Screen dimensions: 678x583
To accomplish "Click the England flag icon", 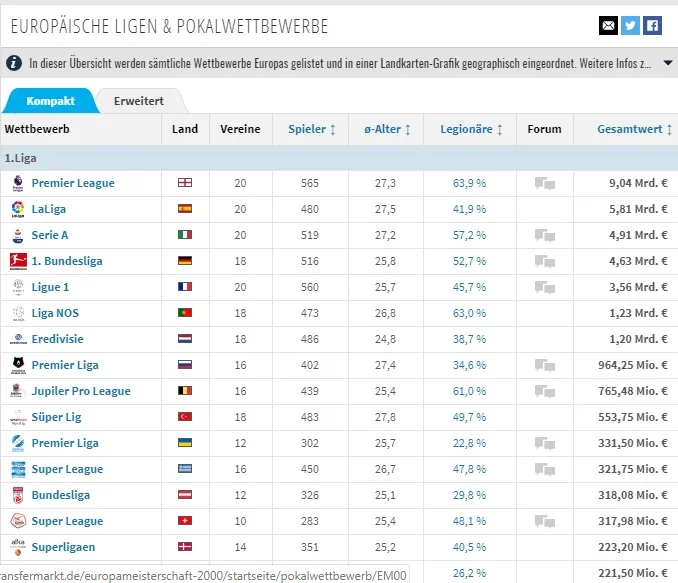I will 184,183.
